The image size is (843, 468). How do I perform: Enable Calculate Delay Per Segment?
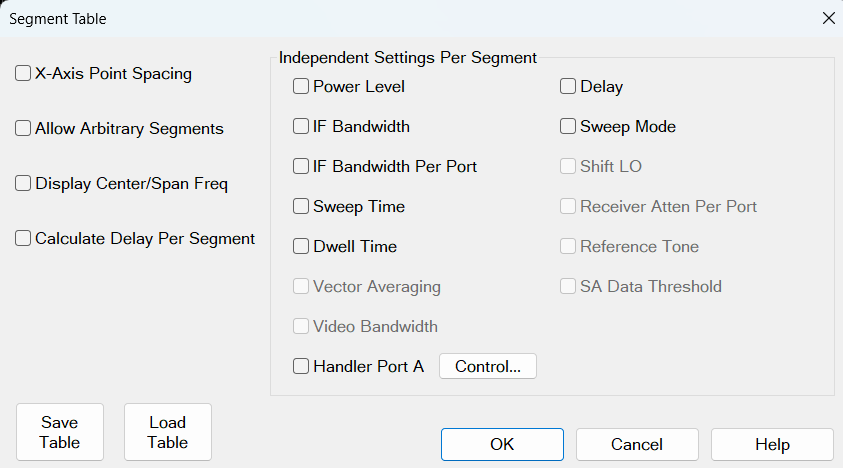tap(23, 239)
